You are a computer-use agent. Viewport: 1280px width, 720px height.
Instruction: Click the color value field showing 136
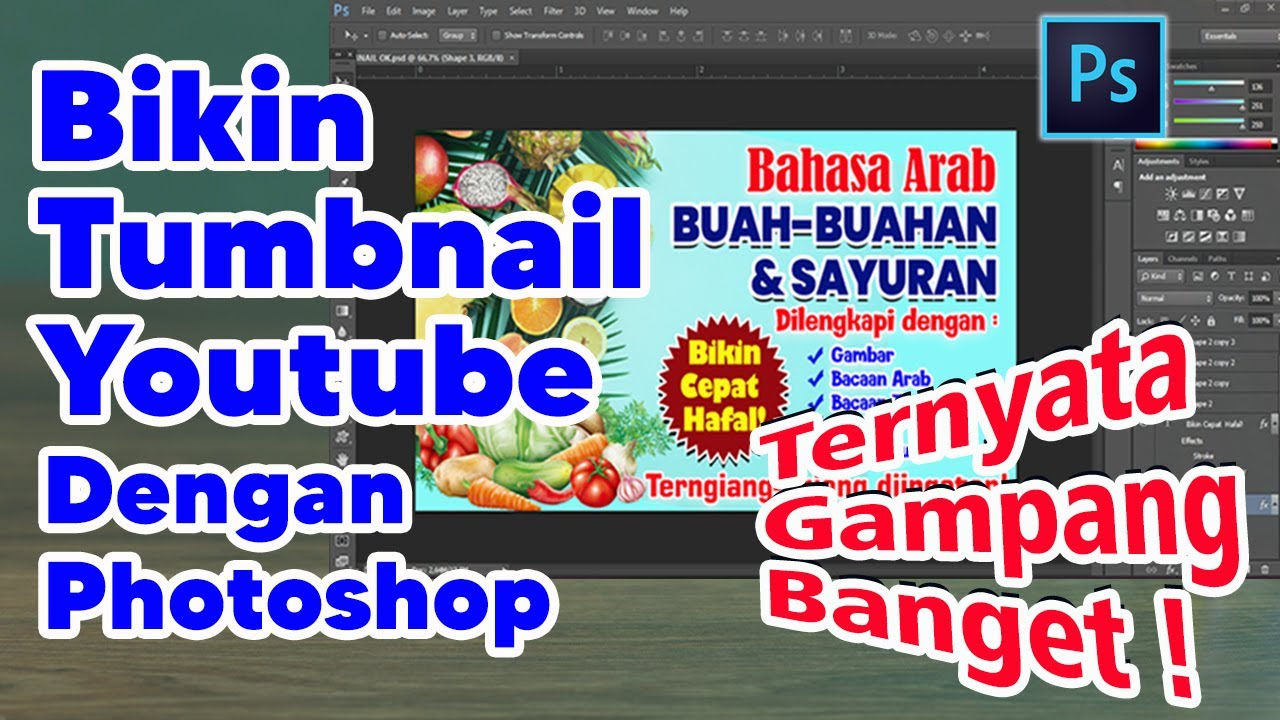(1261, 87)
